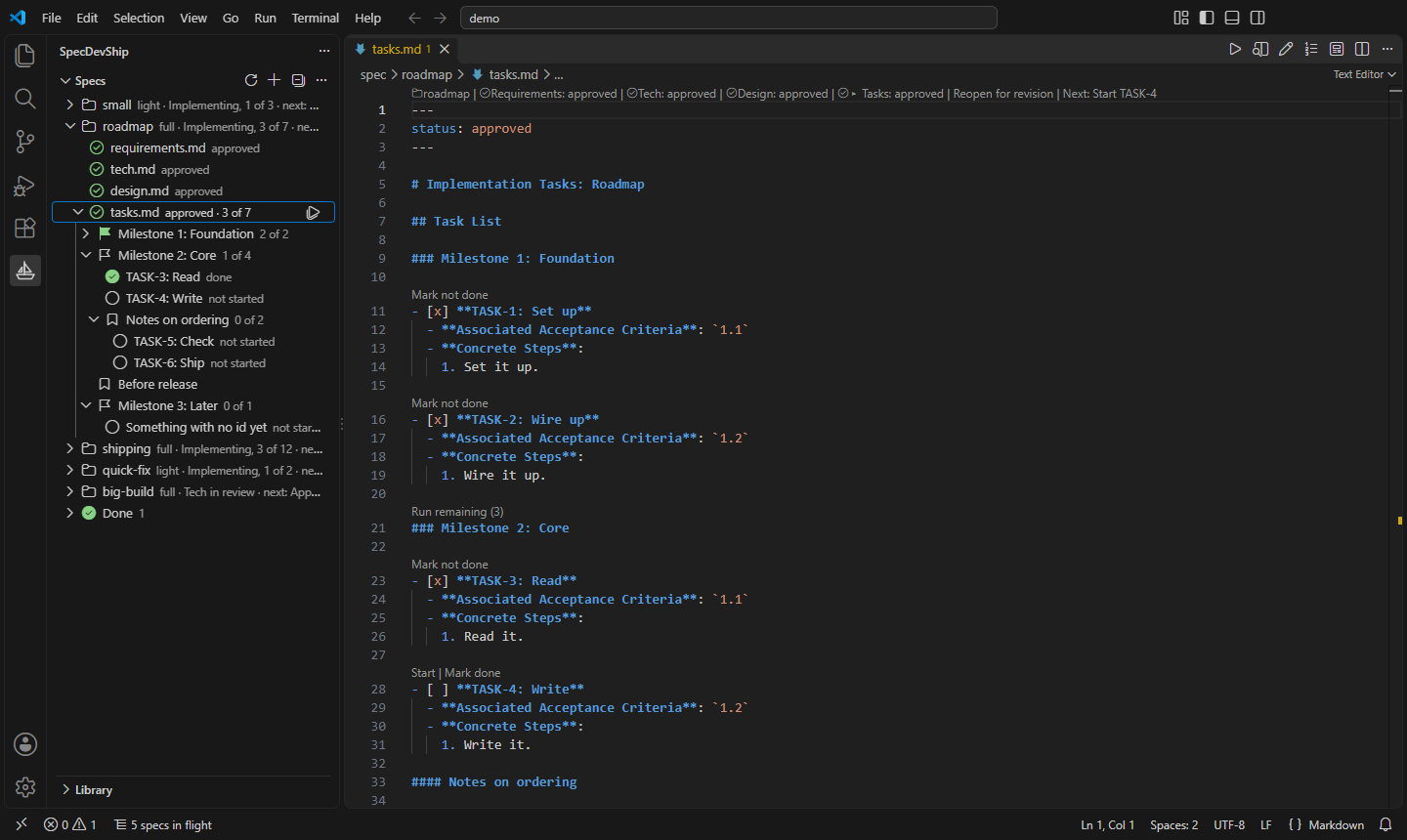
Task: Select the tasks.md editor tab
Action: 402,49
